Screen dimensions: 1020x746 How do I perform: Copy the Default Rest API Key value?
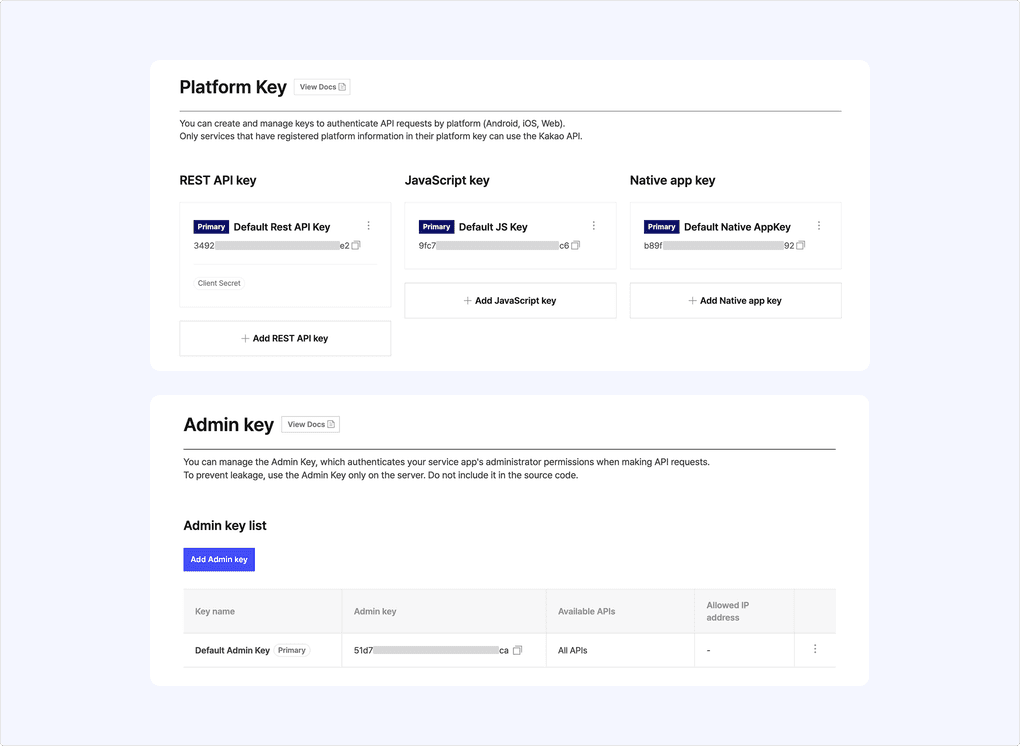coord(356,245)
